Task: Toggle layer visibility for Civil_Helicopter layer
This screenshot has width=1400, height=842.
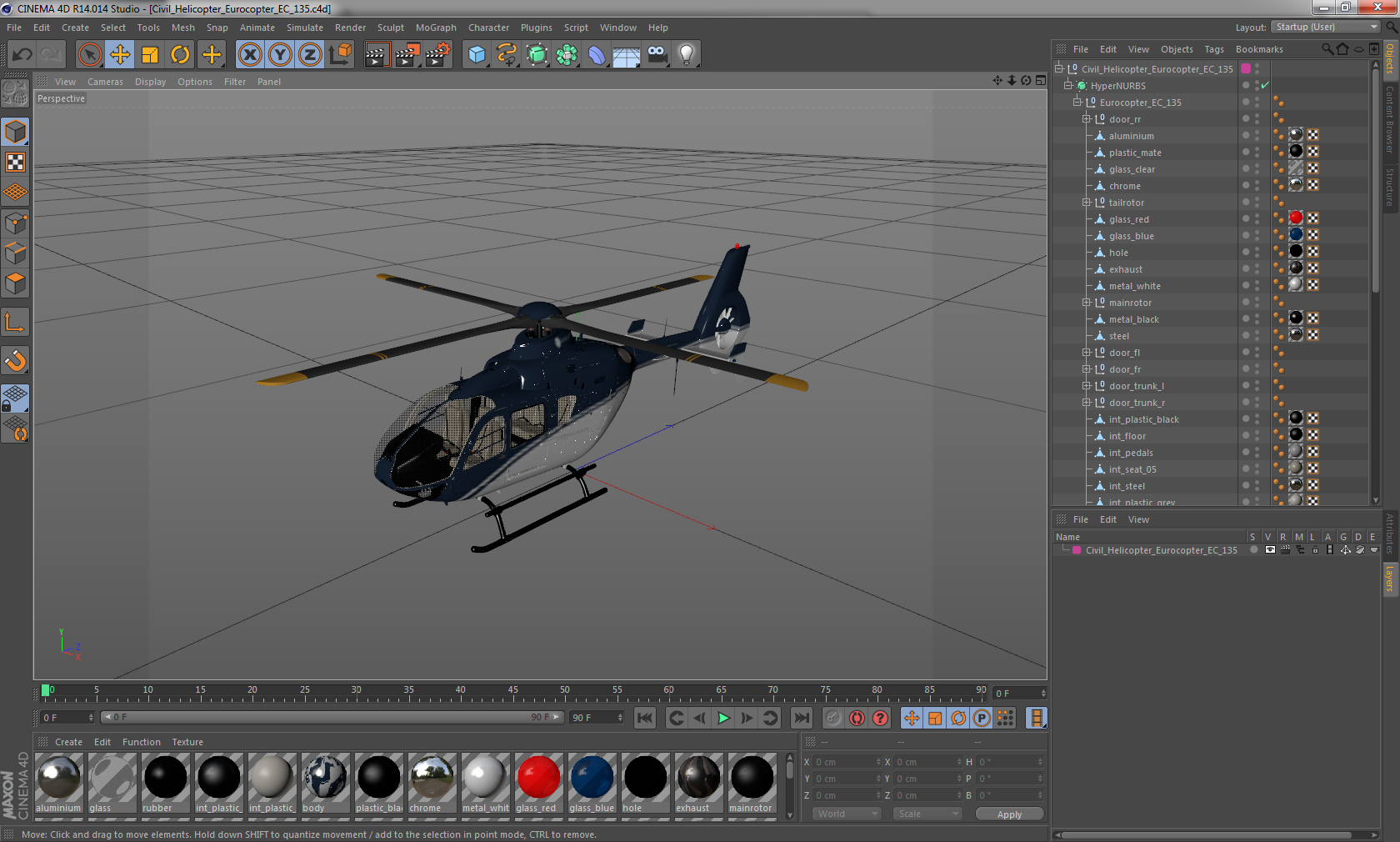Action: tap(1270, 550)
